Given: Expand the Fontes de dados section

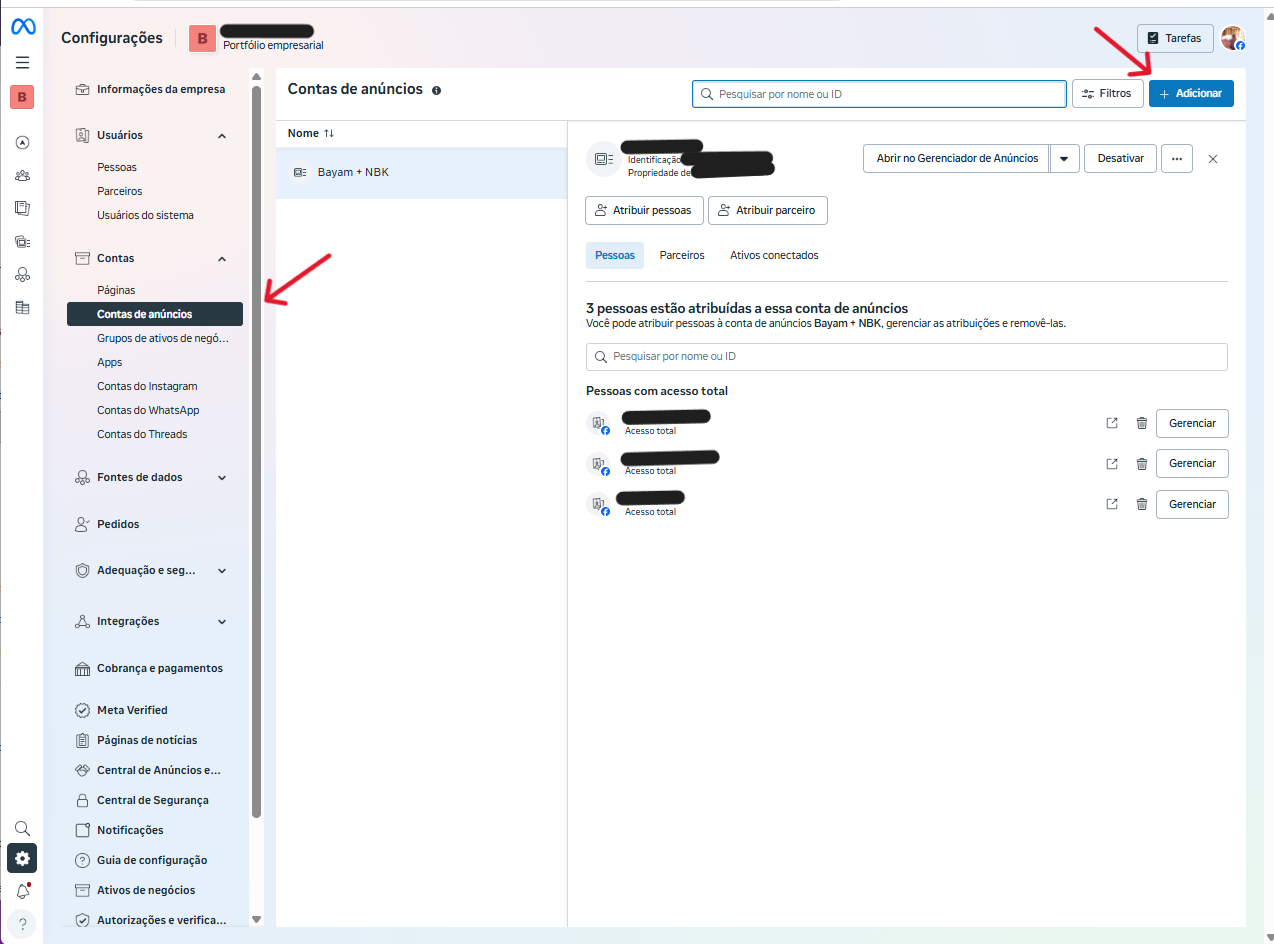Looking at the screenshot, I should (x=222, y=478).
